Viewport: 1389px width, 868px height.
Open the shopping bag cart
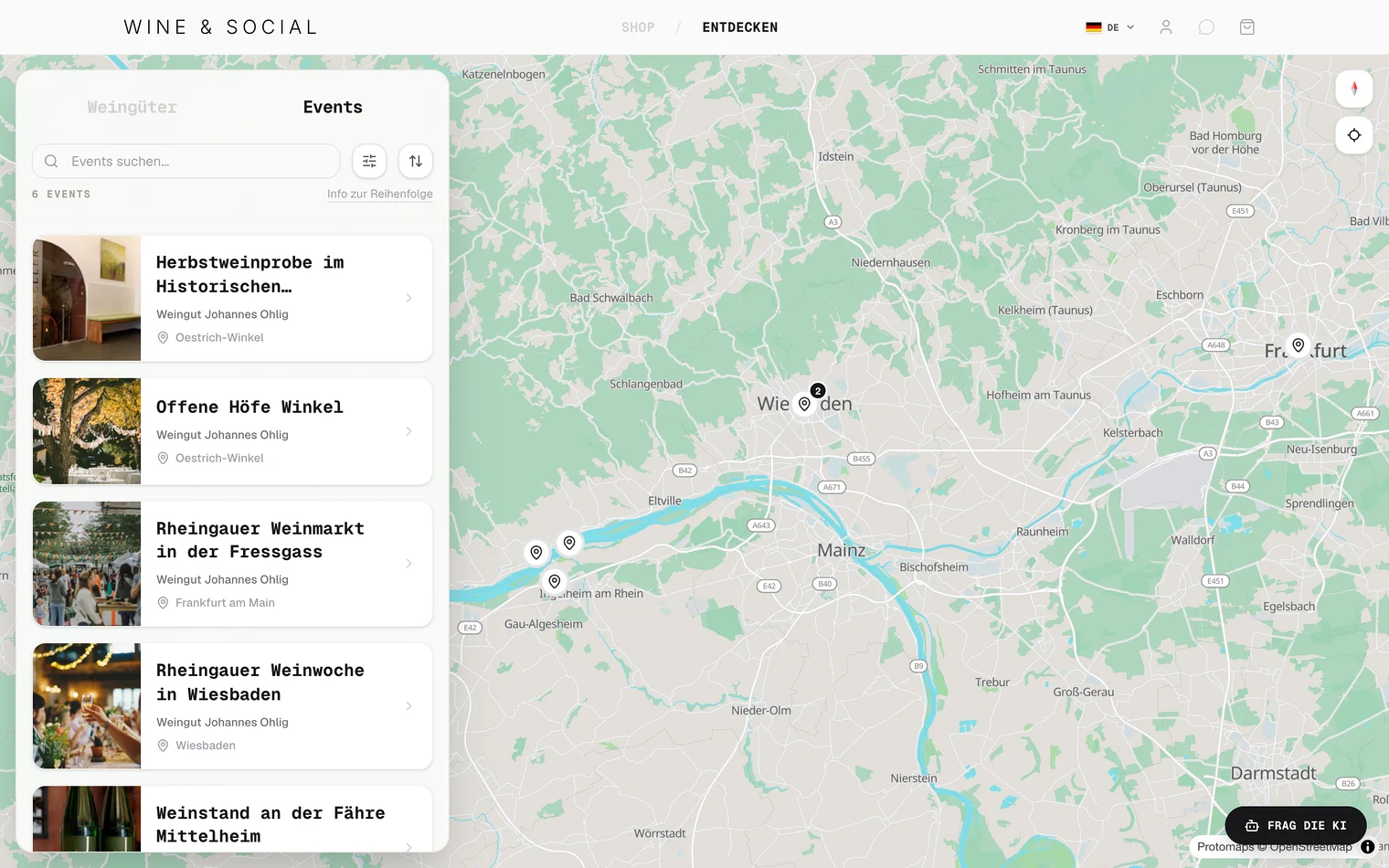[1247, 27]
